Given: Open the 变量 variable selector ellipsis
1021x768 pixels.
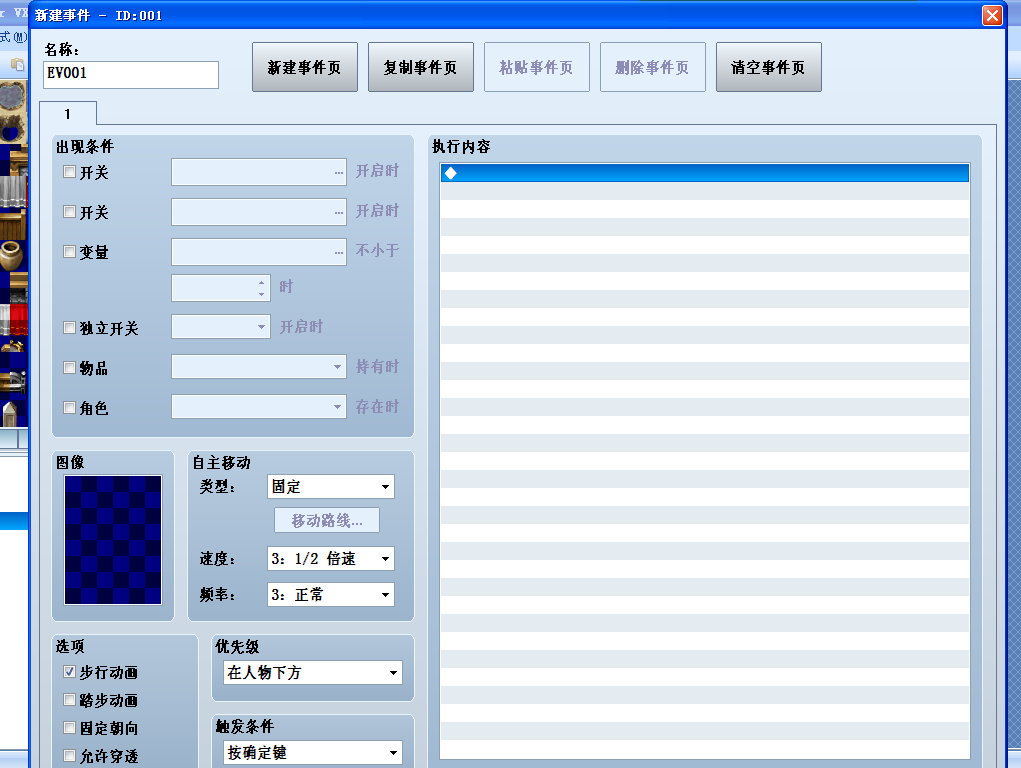Looking at the screenshot, I should coord(339,252).
